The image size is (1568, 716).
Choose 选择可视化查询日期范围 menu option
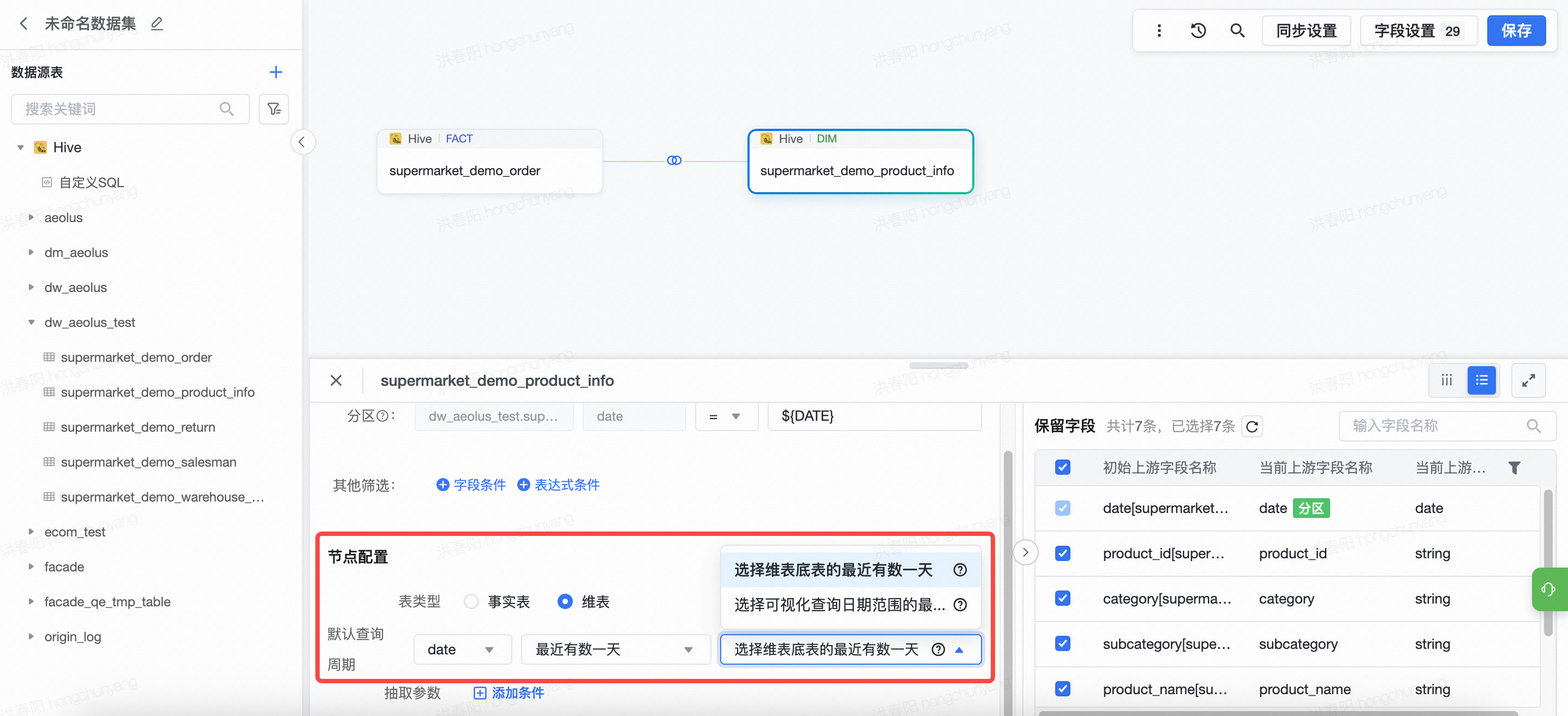click(839, 605)
